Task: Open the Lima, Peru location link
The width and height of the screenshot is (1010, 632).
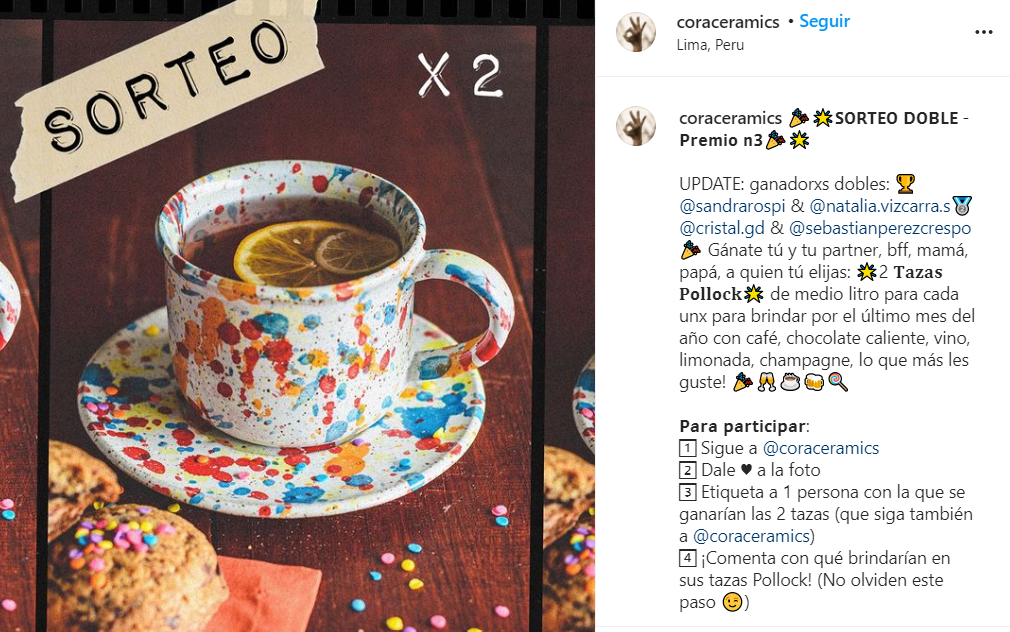Action: pyautogui.click(x=710, y=45)
